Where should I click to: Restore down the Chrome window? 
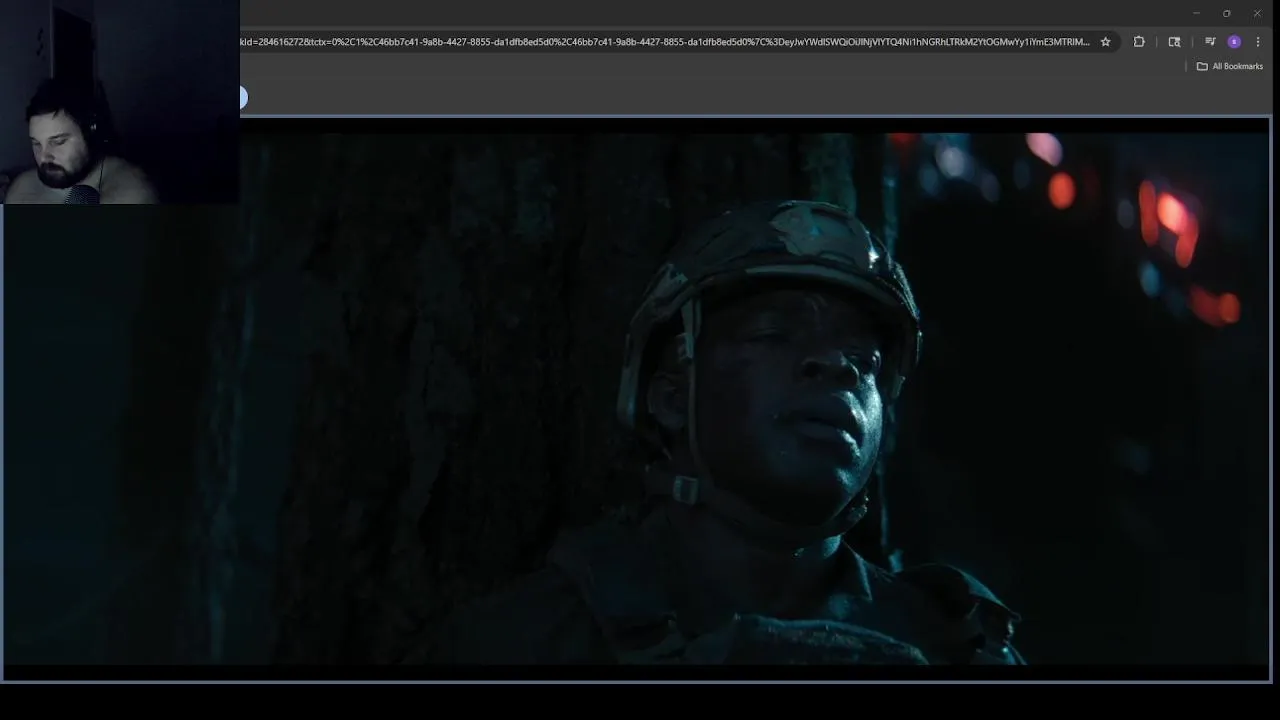pos(1226,13)
